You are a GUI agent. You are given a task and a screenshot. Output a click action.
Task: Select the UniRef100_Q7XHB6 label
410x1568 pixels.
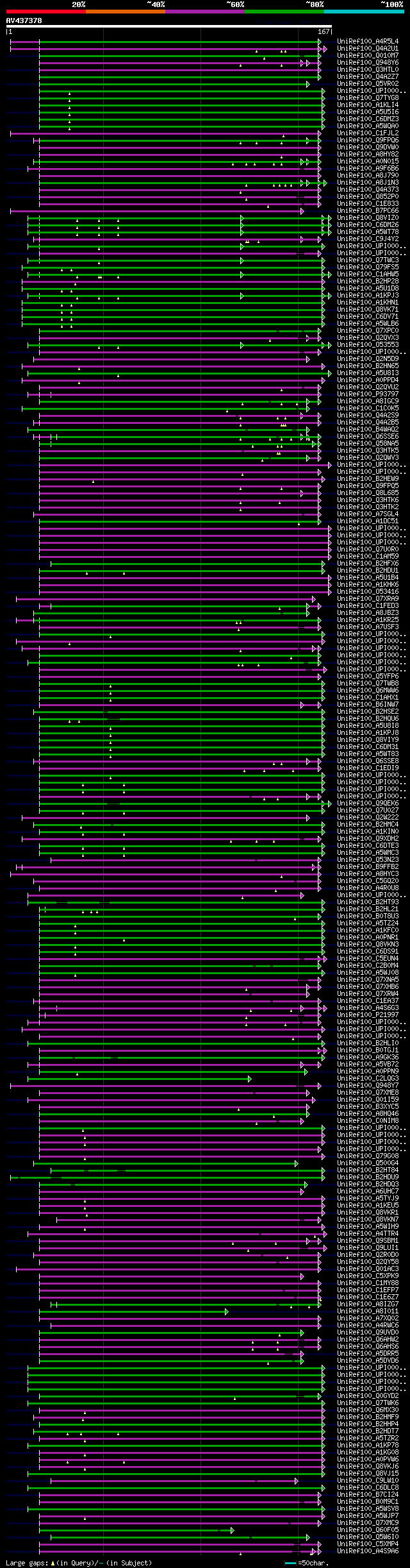coord(368,987)
